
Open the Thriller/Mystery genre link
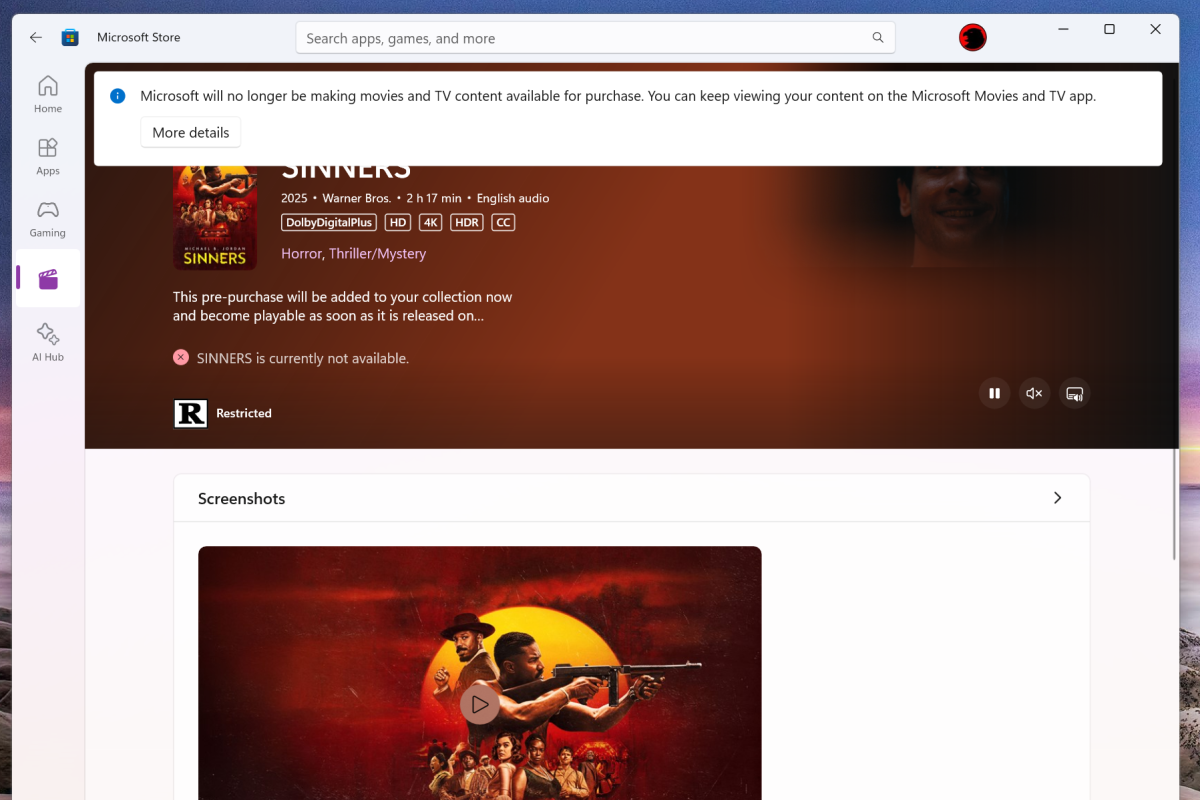(377, 254)
